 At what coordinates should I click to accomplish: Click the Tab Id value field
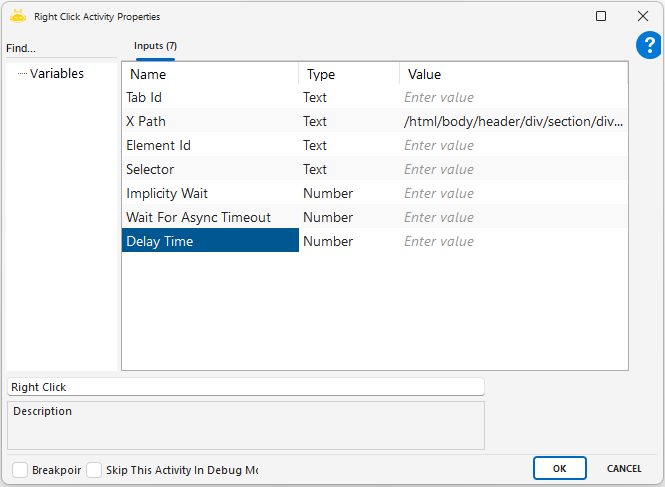513,98
